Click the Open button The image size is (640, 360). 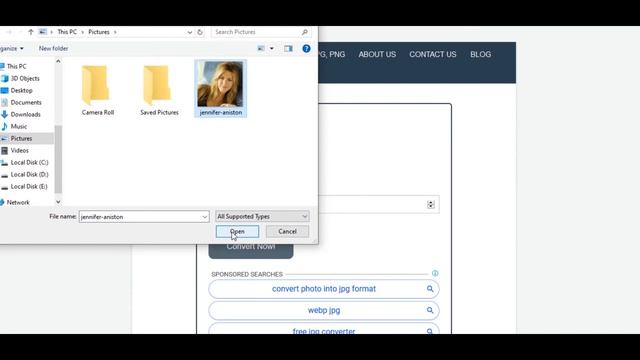(x=237, y=231)
